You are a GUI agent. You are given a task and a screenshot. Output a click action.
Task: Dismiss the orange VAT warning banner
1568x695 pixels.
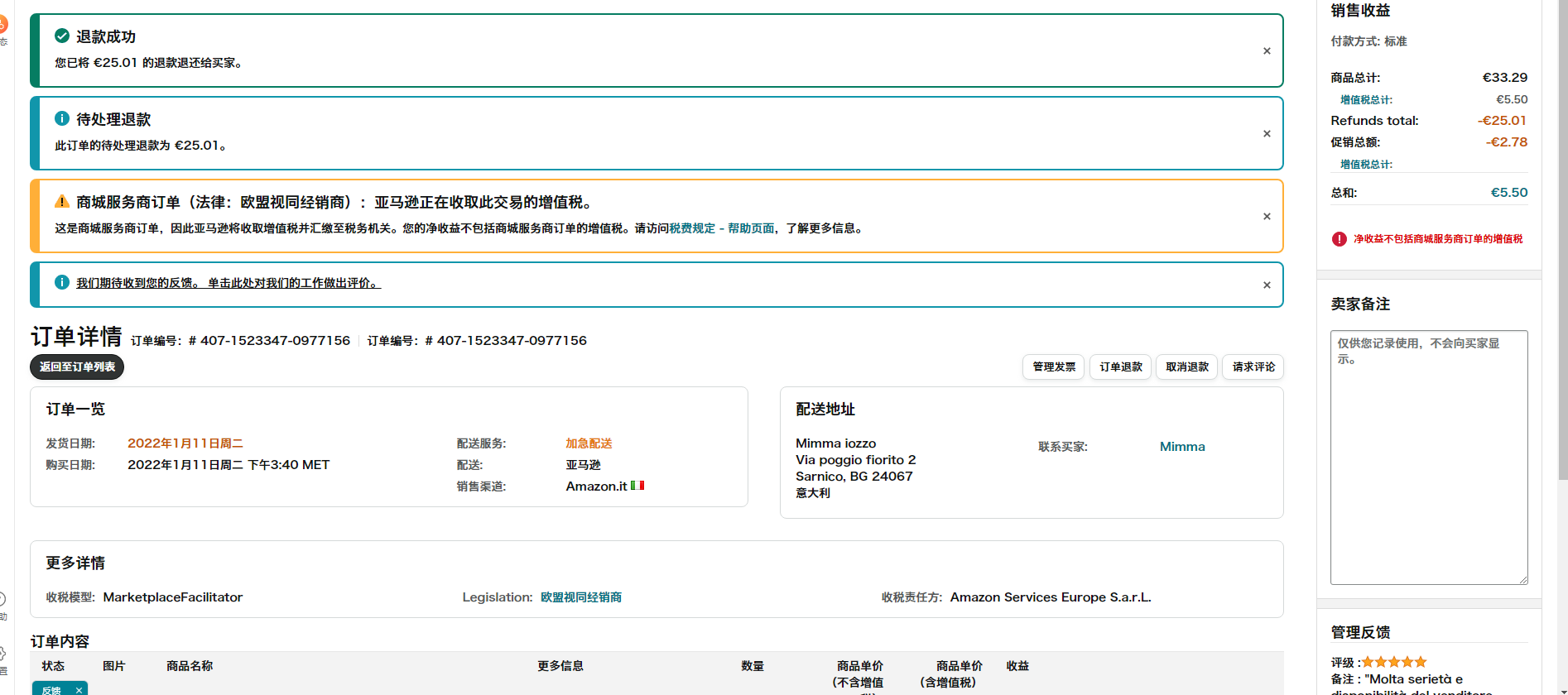pyautogui.click(x=1266, y=217)
